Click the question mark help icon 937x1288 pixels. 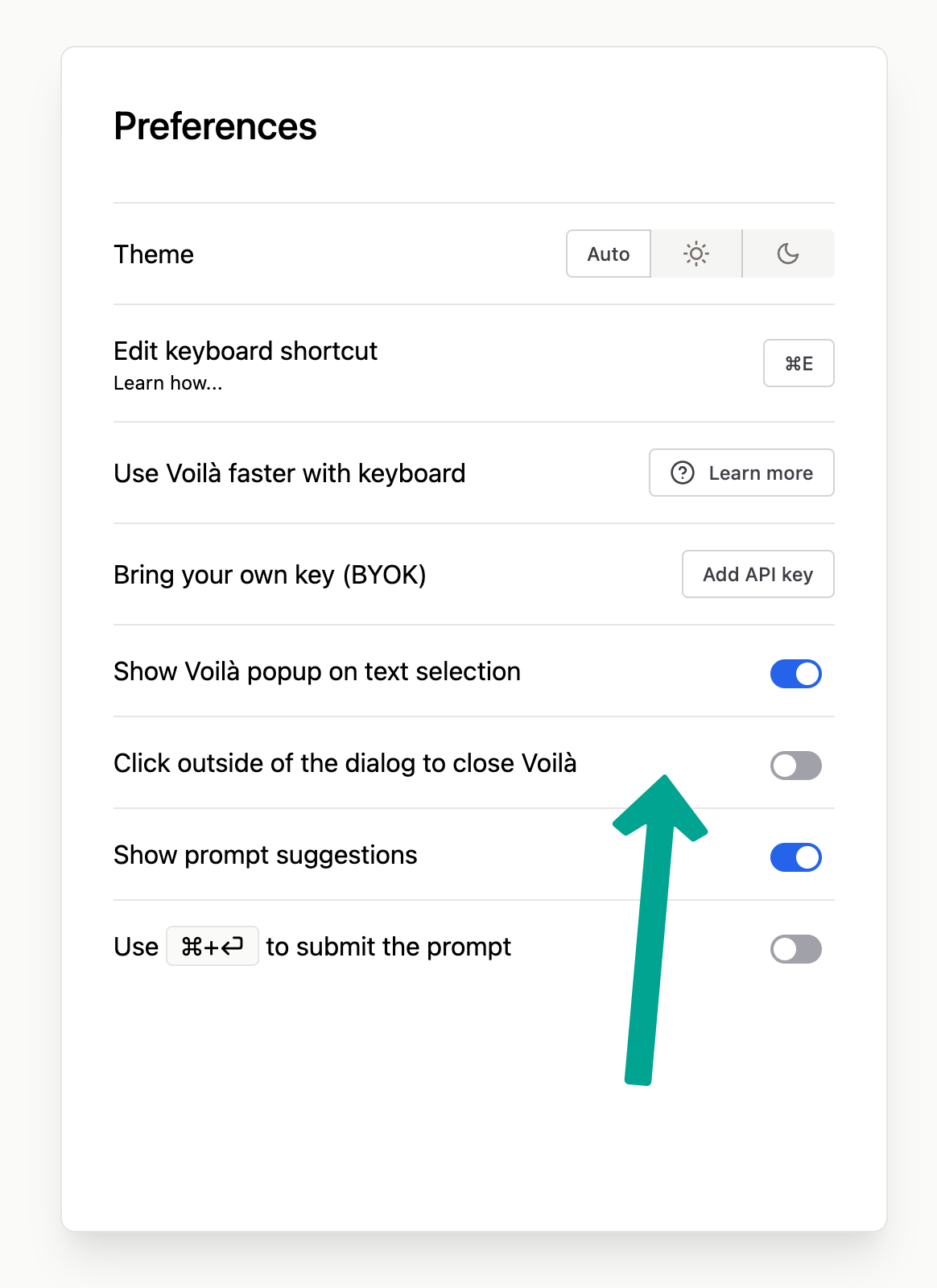683,473
